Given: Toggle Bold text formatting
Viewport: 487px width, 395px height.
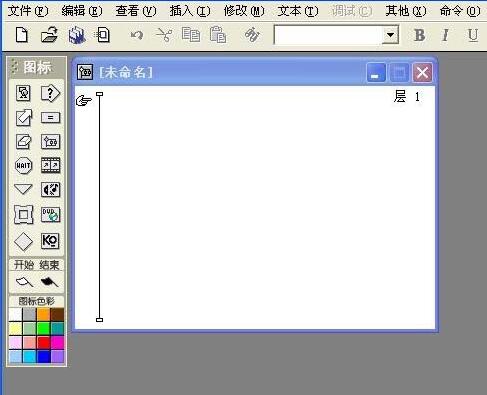Looking at the screenshot, I should tap(419, 35).
